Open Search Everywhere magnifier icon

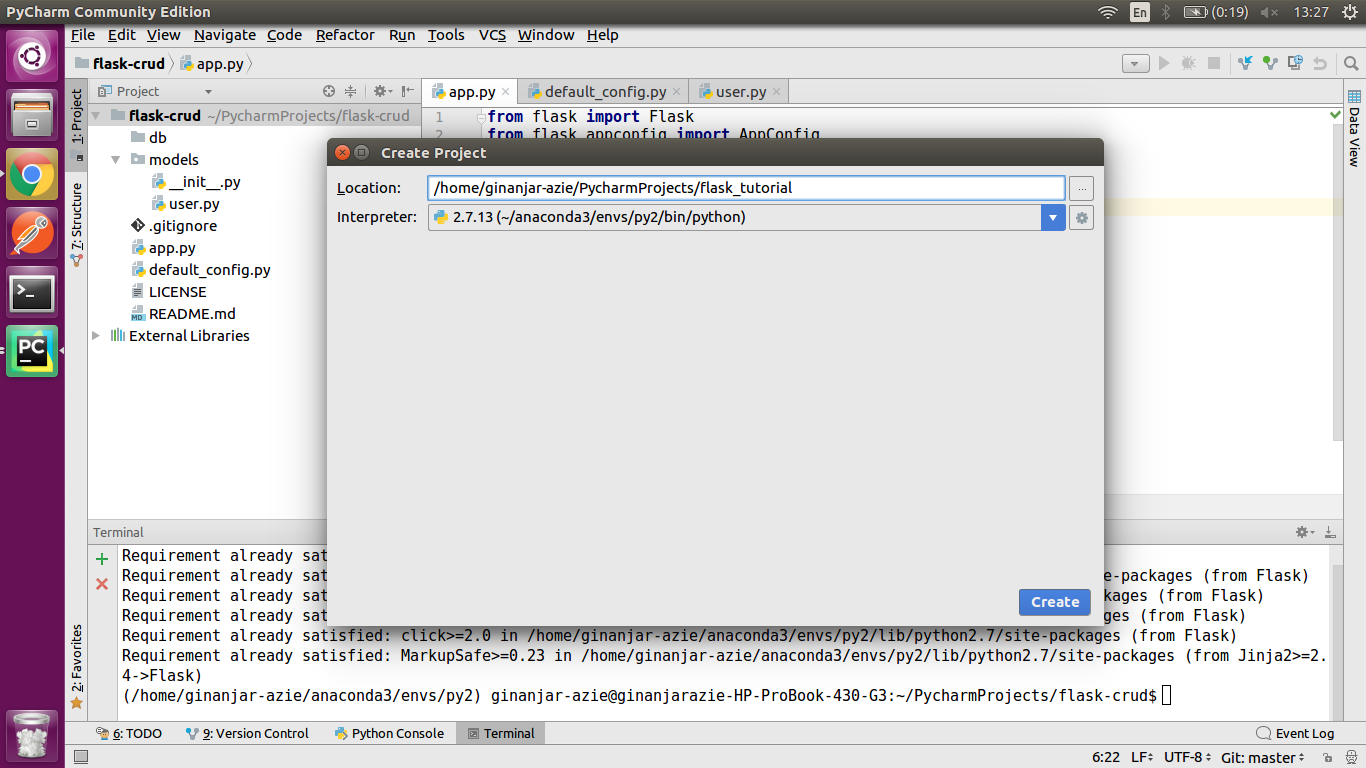(1350, 63)
